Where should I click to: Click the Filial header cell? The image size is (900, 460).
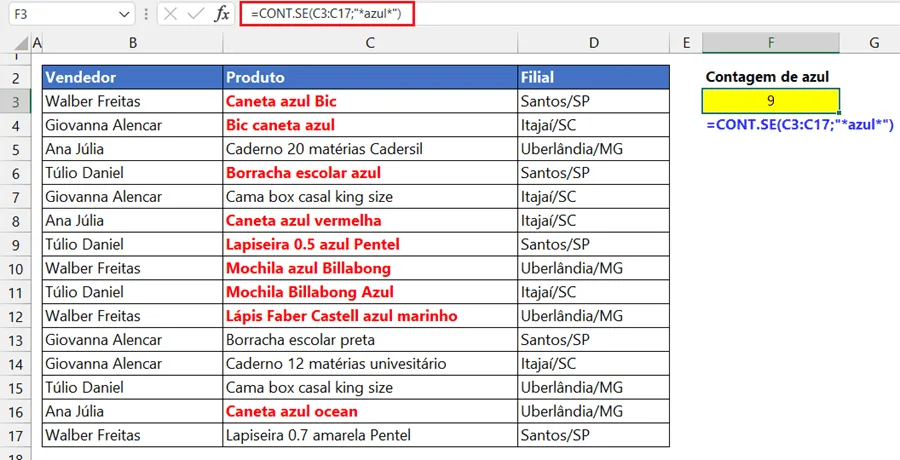click(x=593, y=78)
